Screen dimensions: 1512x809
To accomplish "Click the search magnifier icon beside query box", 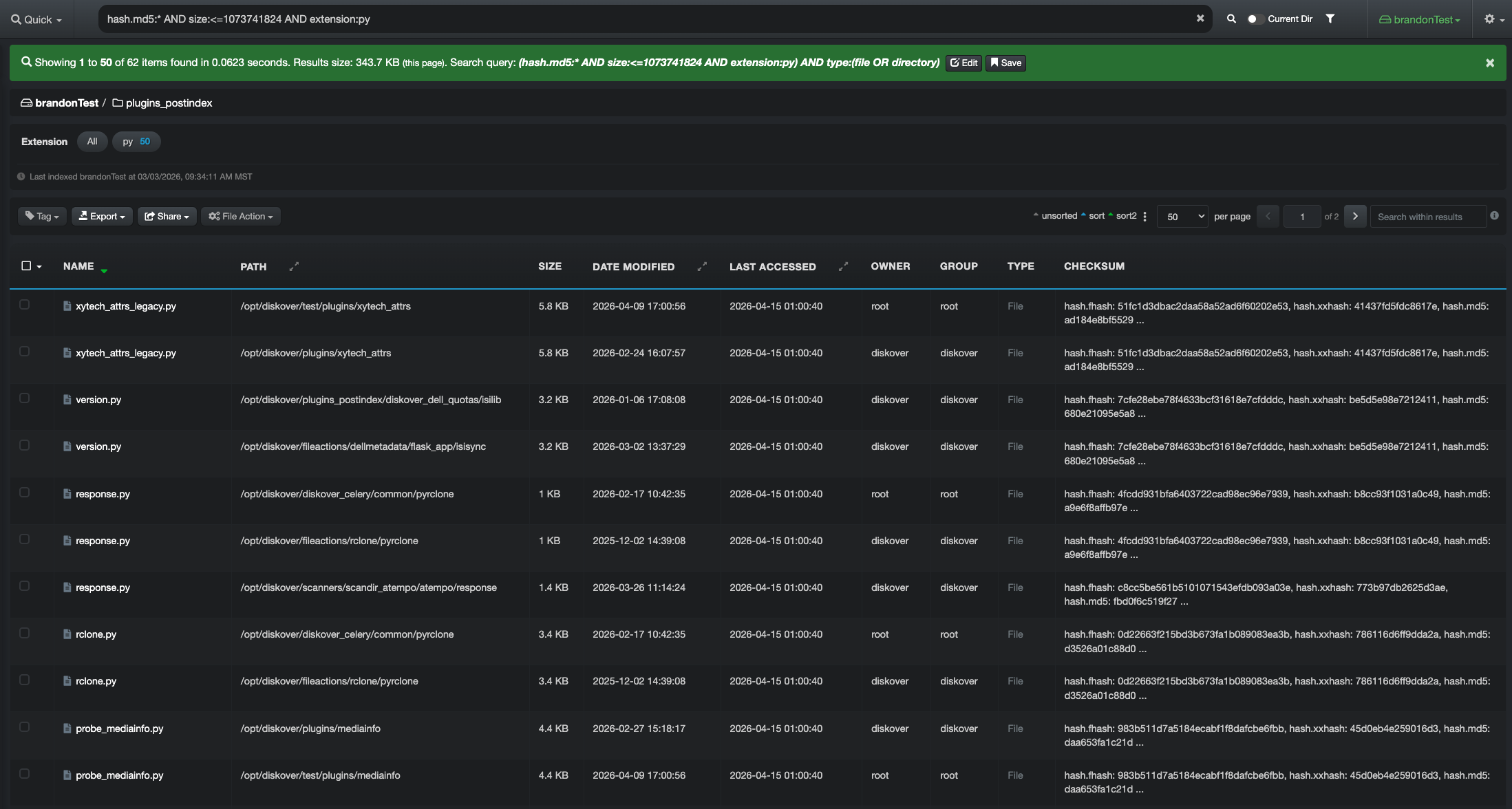I will pyautogui.click(x=1231, y=19).
